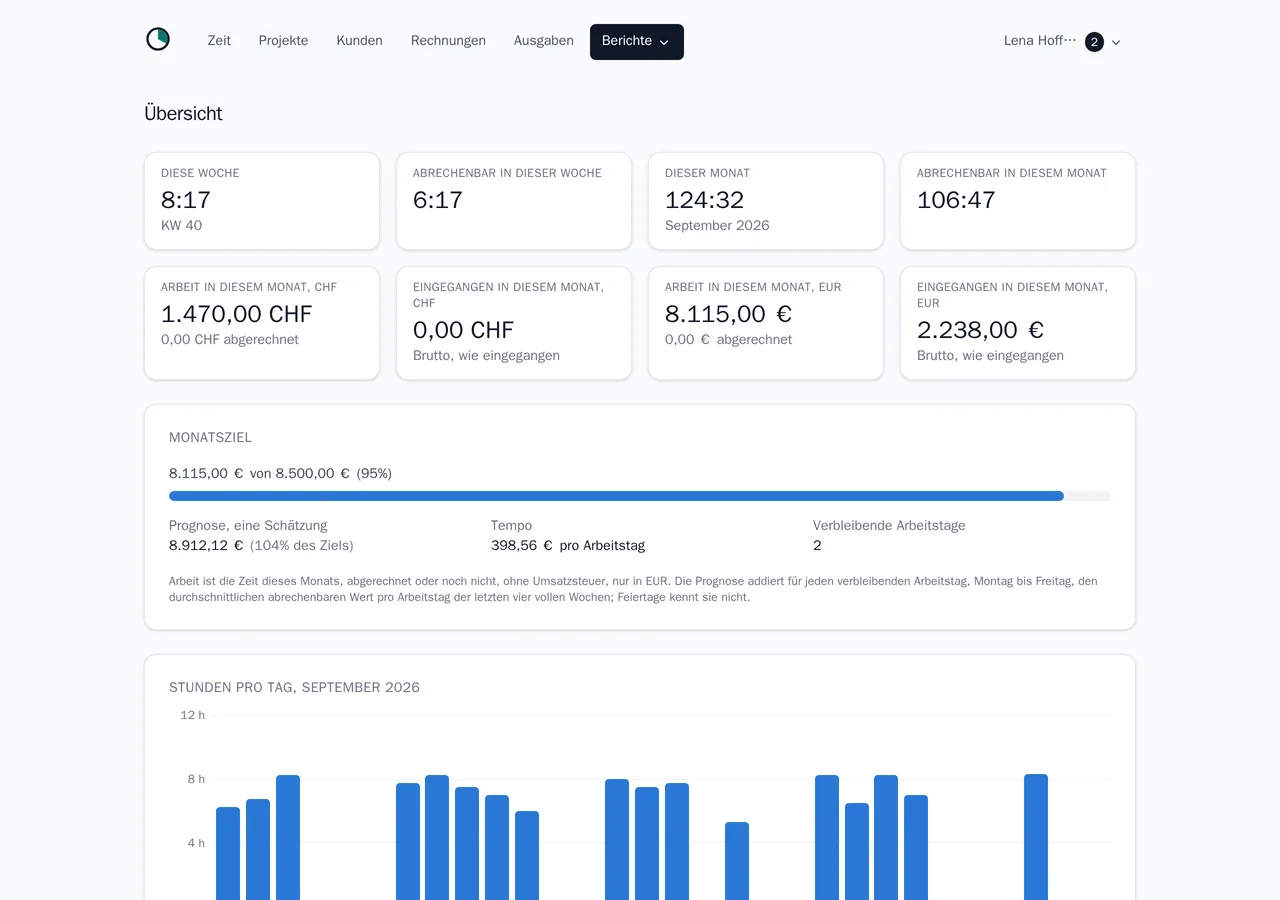Click the Übersicht page heading
The height and width of the screenshot is (900, 1280).
pyautogui.click(x=183, y=114)
